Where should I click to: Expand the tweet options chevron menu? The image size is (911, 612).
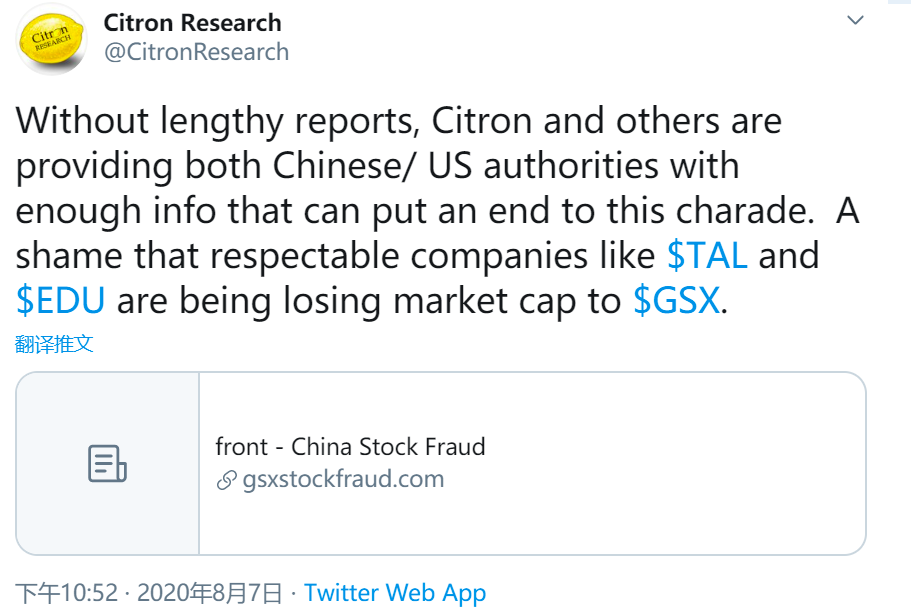(x=855, y=20)
